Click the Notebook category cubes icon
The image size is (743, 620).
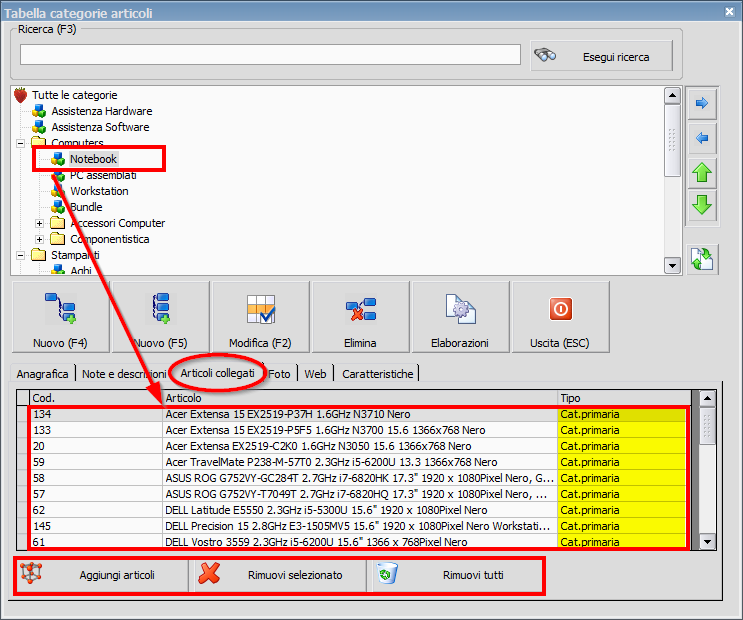point(58,159)
